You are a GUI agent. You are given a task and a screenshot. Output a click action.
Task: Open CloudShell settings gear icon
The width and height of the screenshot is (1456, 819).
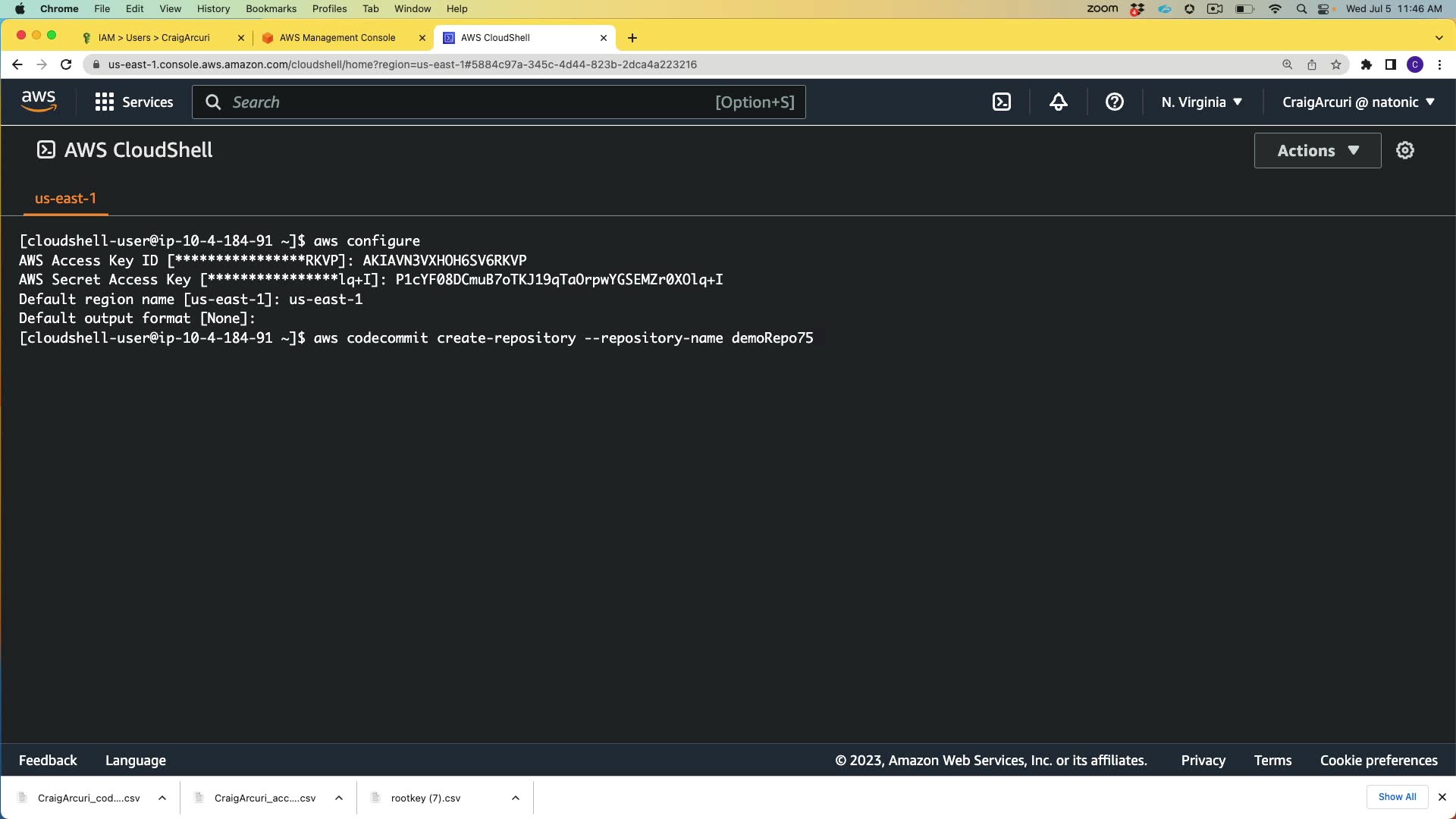(1405, 150)
